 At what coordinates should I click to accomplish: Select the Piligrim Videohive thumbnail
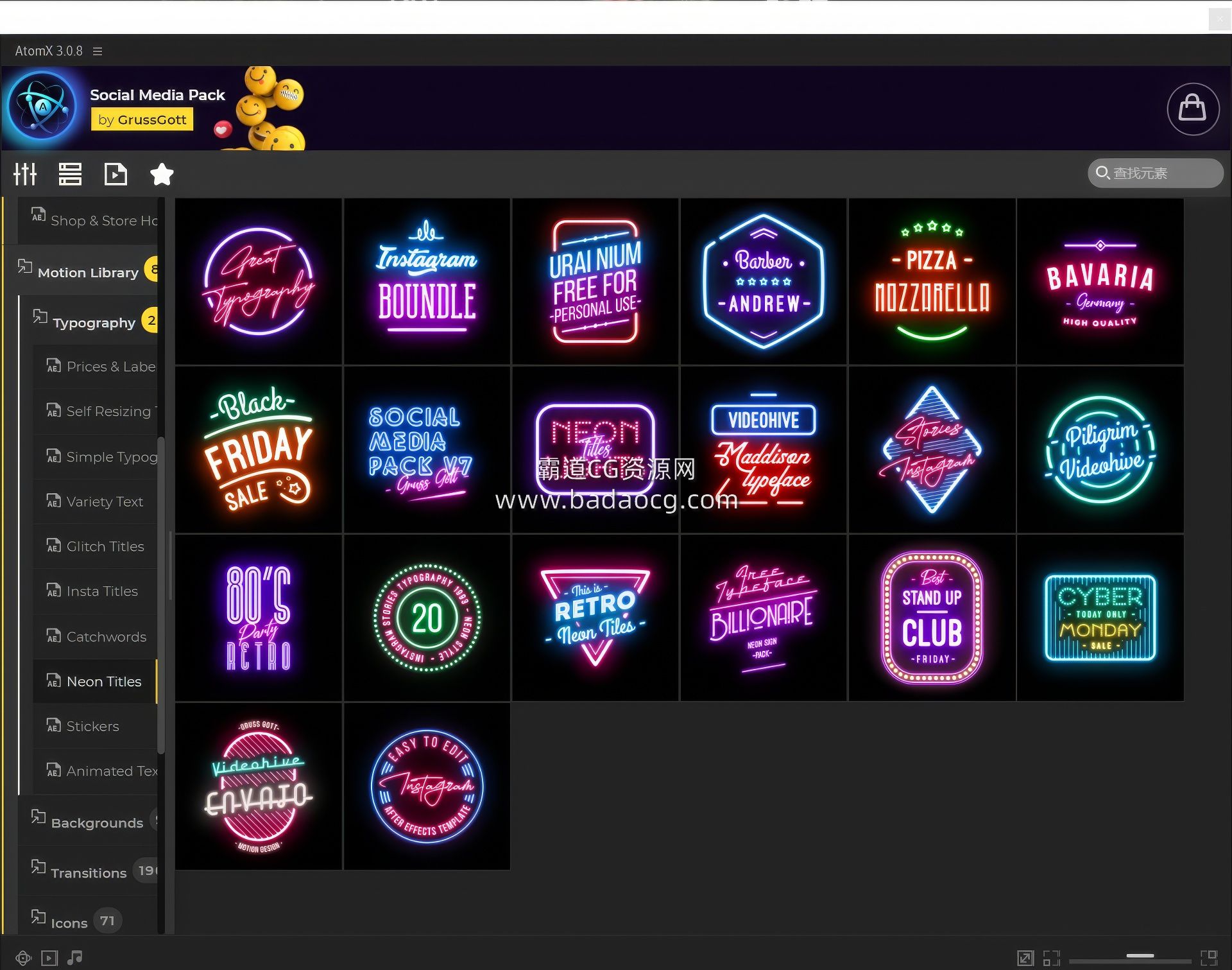(x=1100, y=449)
